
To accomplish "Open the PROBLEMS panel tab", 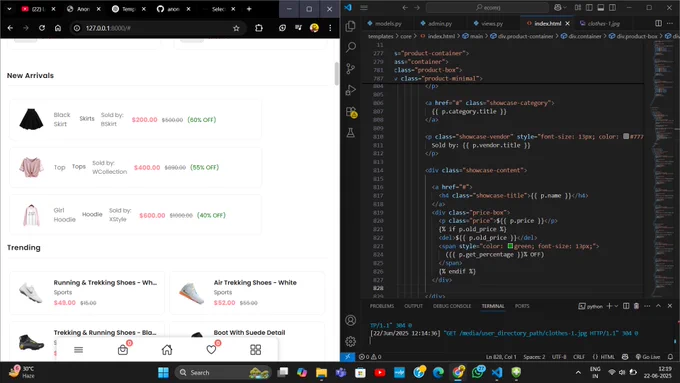I will [382, 306].
